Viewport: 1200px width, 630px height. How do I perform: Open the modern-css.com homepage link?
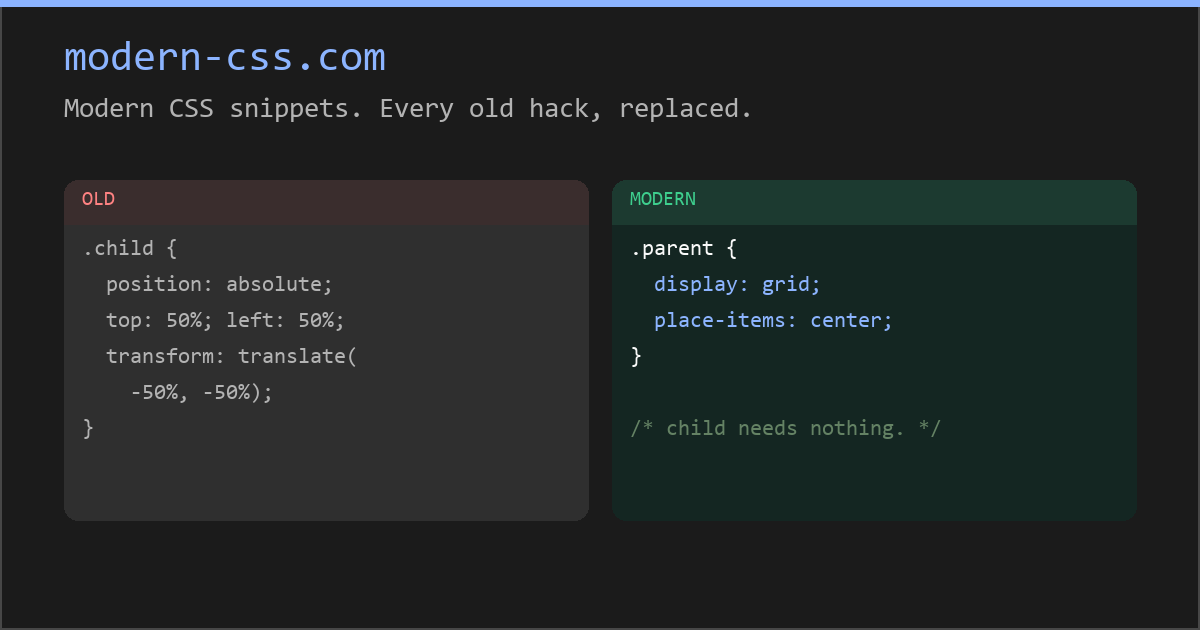click(x=224, y=57)
